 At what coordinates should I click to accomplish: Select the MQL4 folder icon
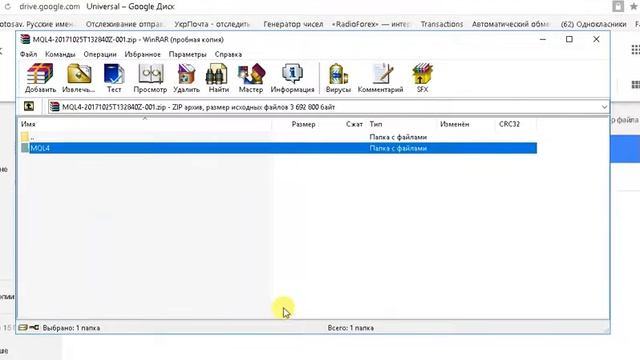tap(25, 148)
